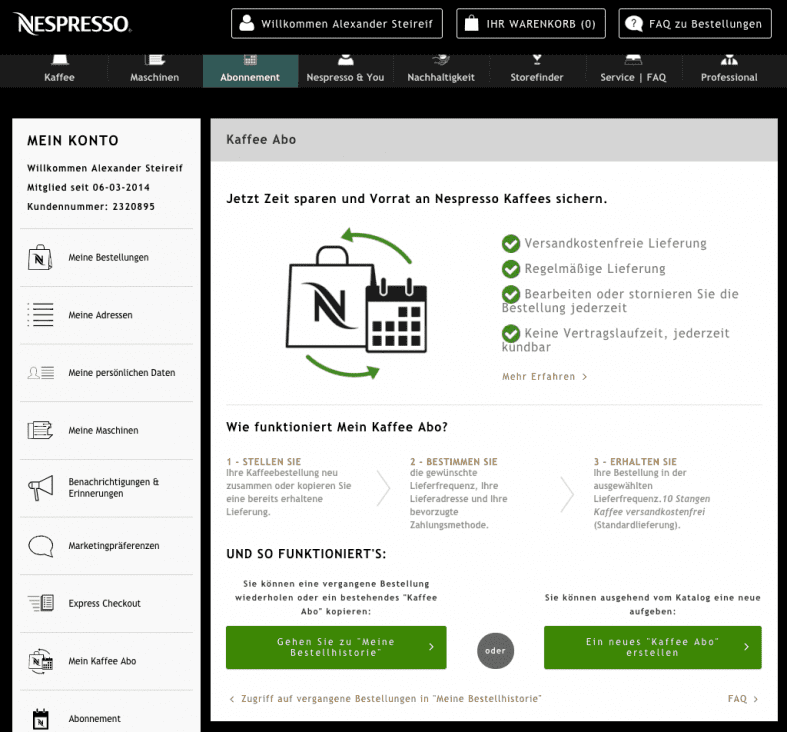Viewport: 787px width, 732px height.
Task: Click Zugriff auf vergangene Bestellungen link
Action: click(x=385, y=699)
